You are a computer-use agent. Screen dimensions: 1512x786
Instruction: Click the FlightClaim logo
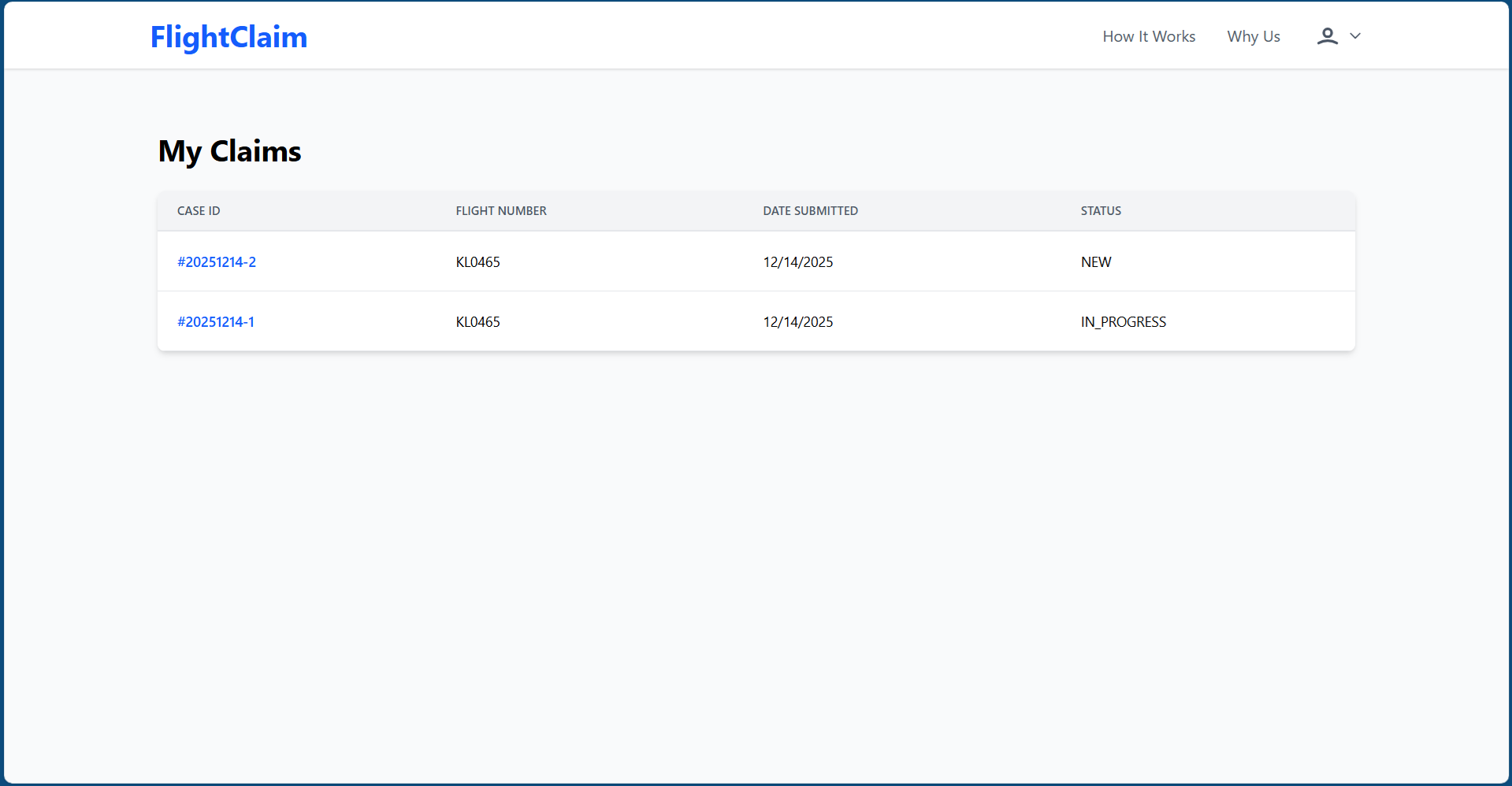[228, 37]
